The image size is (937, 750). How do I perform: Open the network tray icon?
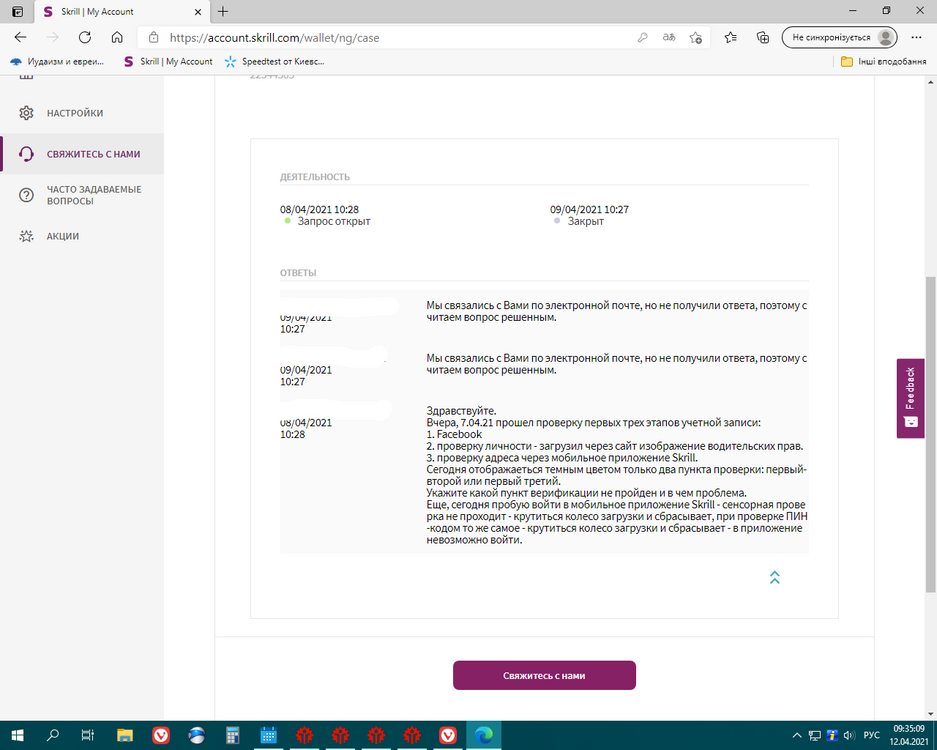814,735
